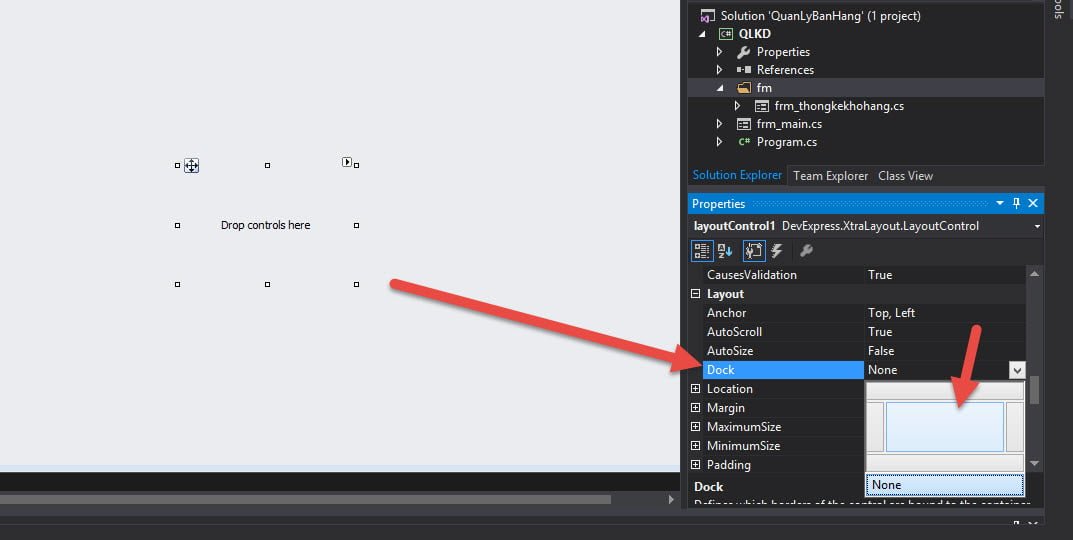Click the None button in Dock picker
The height and width of the screenshot is (540, 1073).
point(944,485)
